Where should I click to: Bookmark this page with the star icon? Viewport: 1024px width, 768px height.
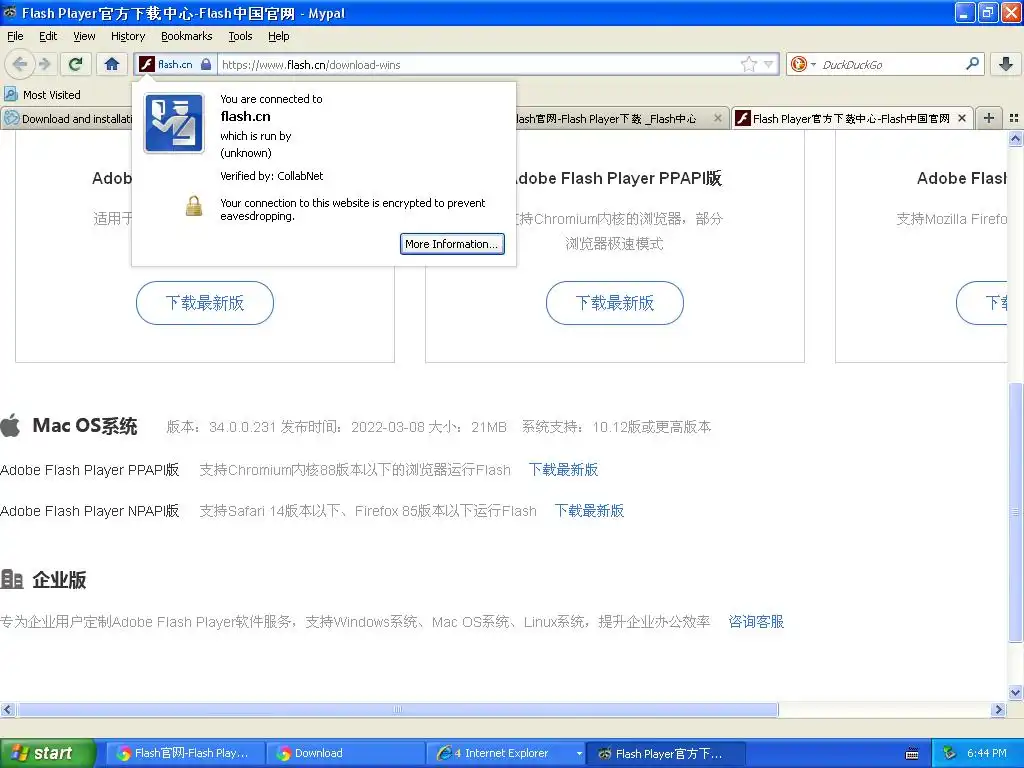point(748,64)
